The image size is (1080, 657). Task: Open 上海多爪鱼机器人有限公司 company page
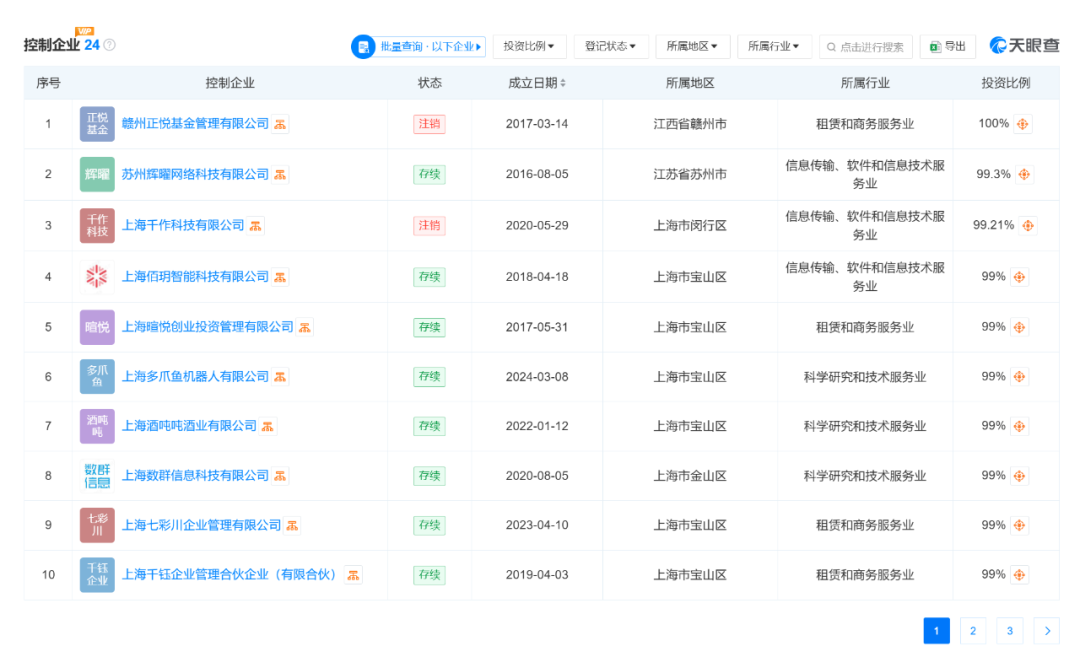(195, 377)
